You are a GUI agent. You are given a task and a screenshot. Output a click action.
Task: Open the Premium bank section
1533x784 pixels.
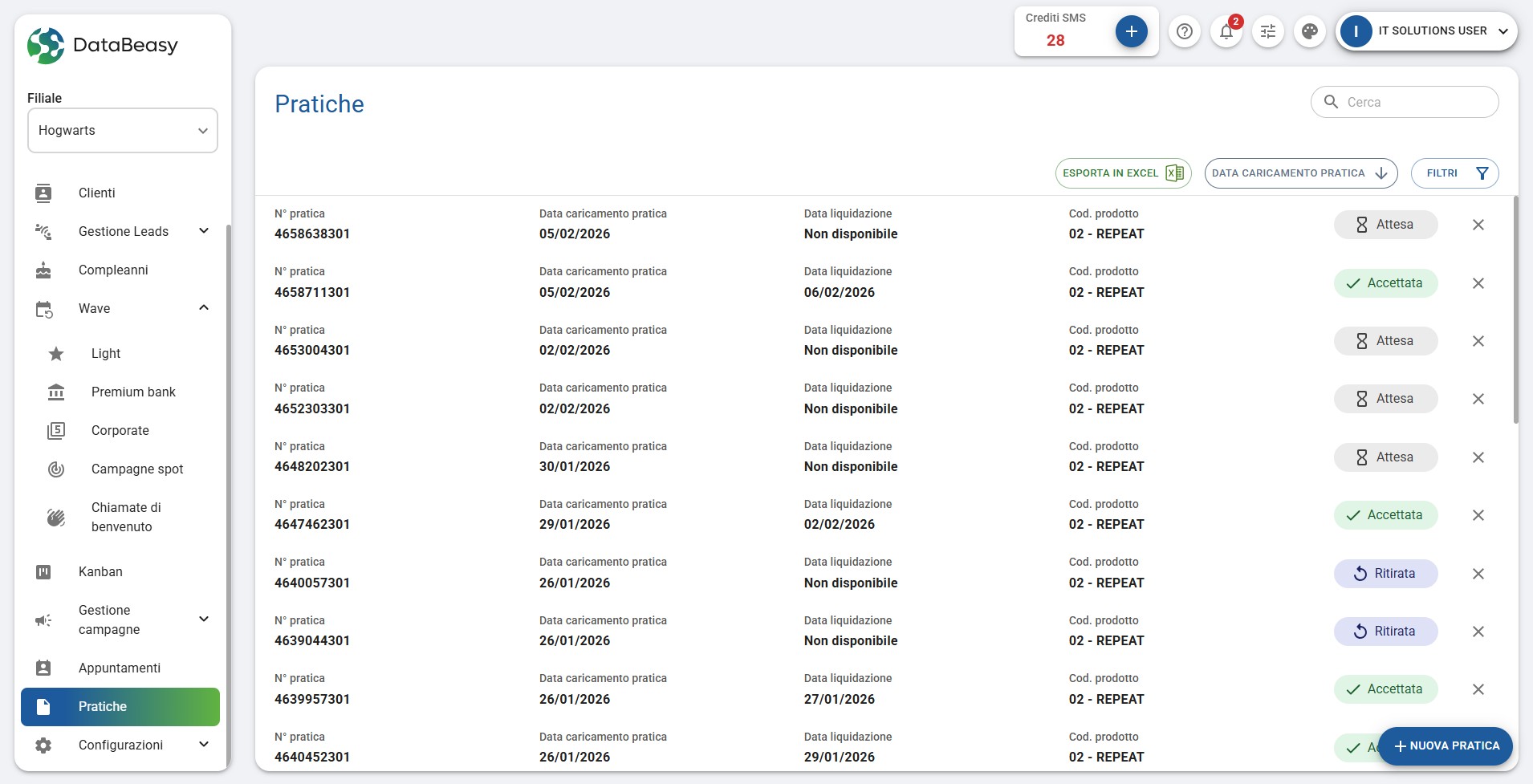pos(133,392)
